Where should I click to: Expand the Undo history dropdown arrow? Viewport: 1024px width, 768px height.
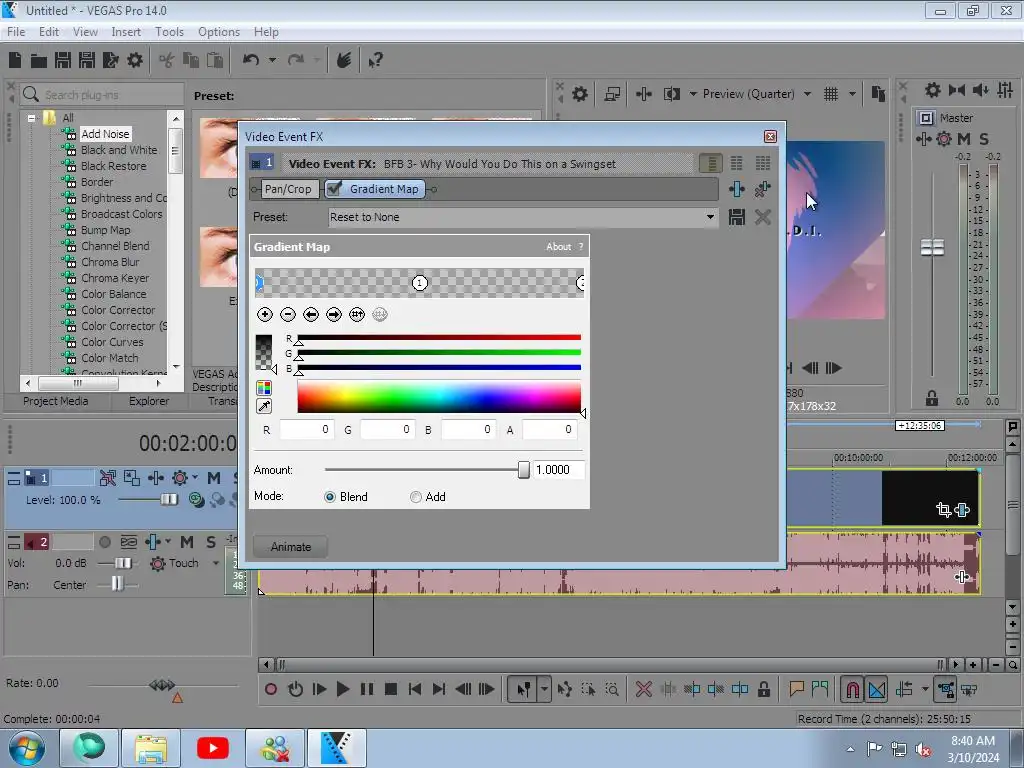coord(272,60)
